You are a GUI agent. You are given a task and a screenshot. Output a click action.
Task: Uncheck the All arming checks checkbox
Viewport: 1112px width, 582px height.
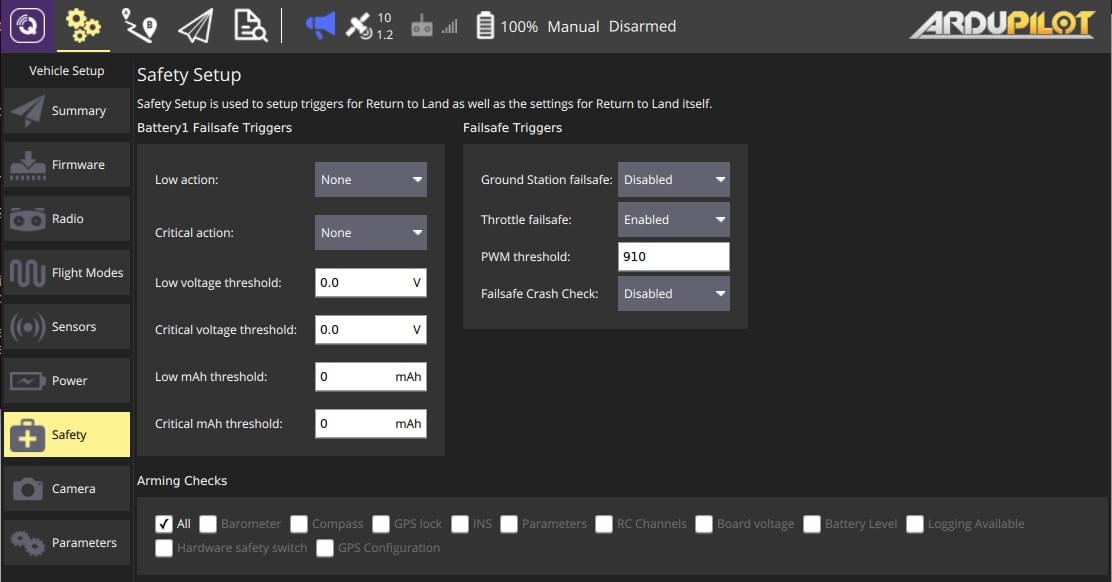coord(164,524)
